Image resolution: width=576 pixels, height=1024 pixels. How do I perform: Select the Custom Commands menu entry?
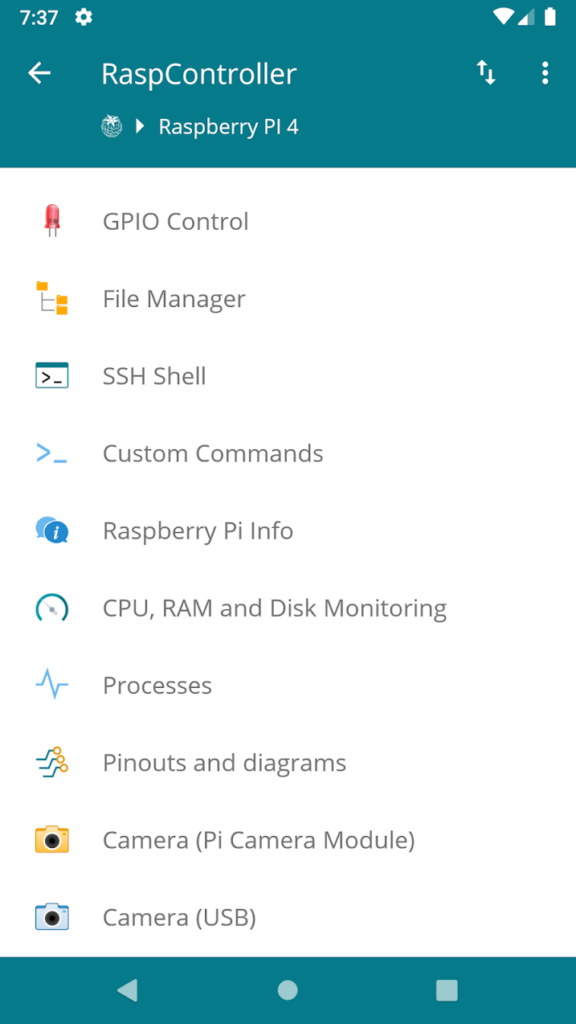(x=288, y=453)
